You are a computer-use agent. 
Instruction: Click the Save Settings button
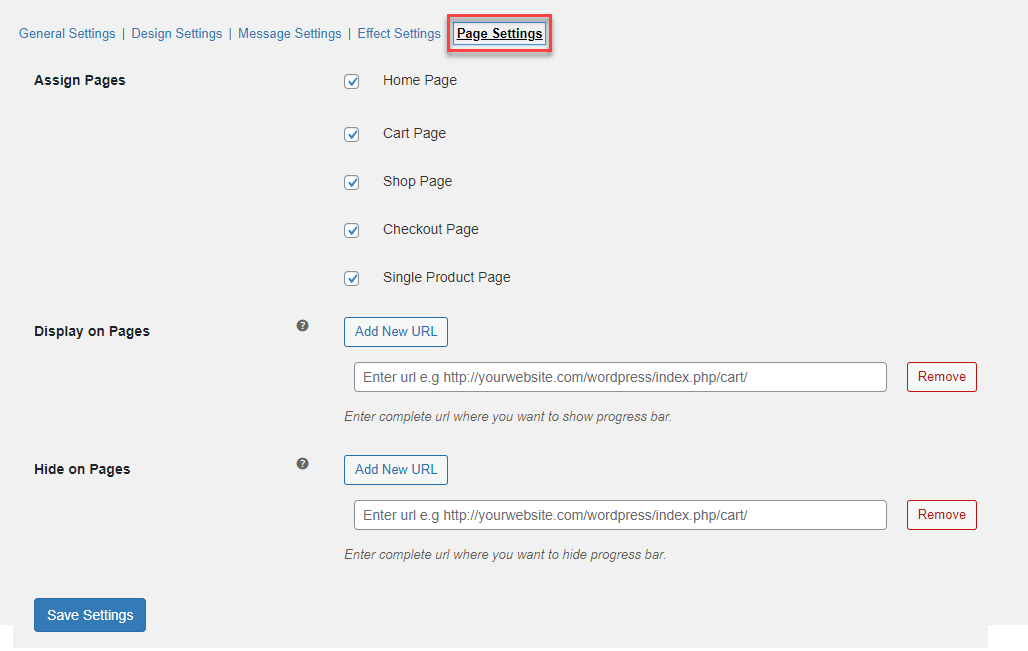pyautogui.click(x=90, y=615)
